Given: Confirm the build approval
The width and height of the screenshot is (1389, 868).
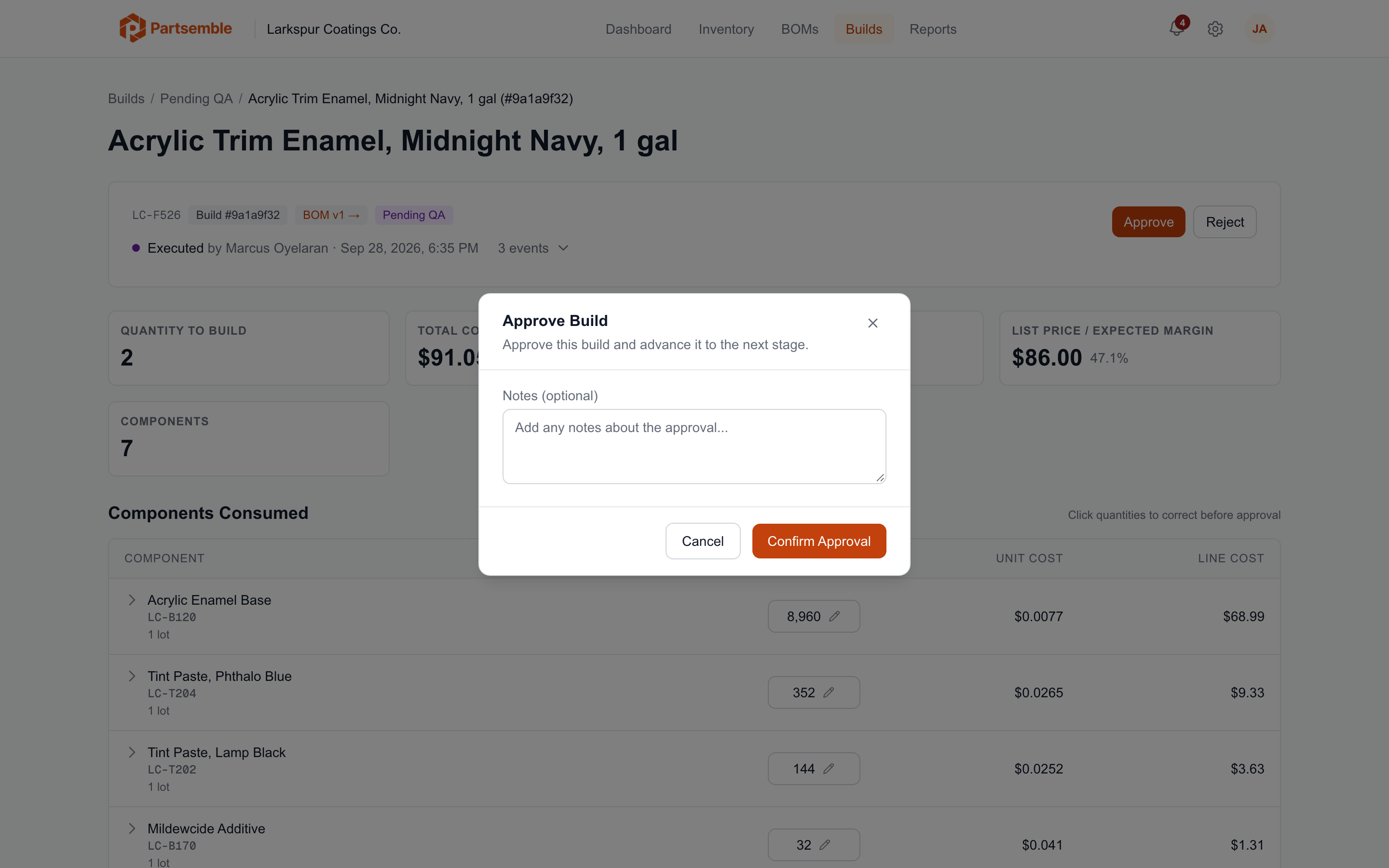Looking at the screenshot, I should tap(819, 542).
